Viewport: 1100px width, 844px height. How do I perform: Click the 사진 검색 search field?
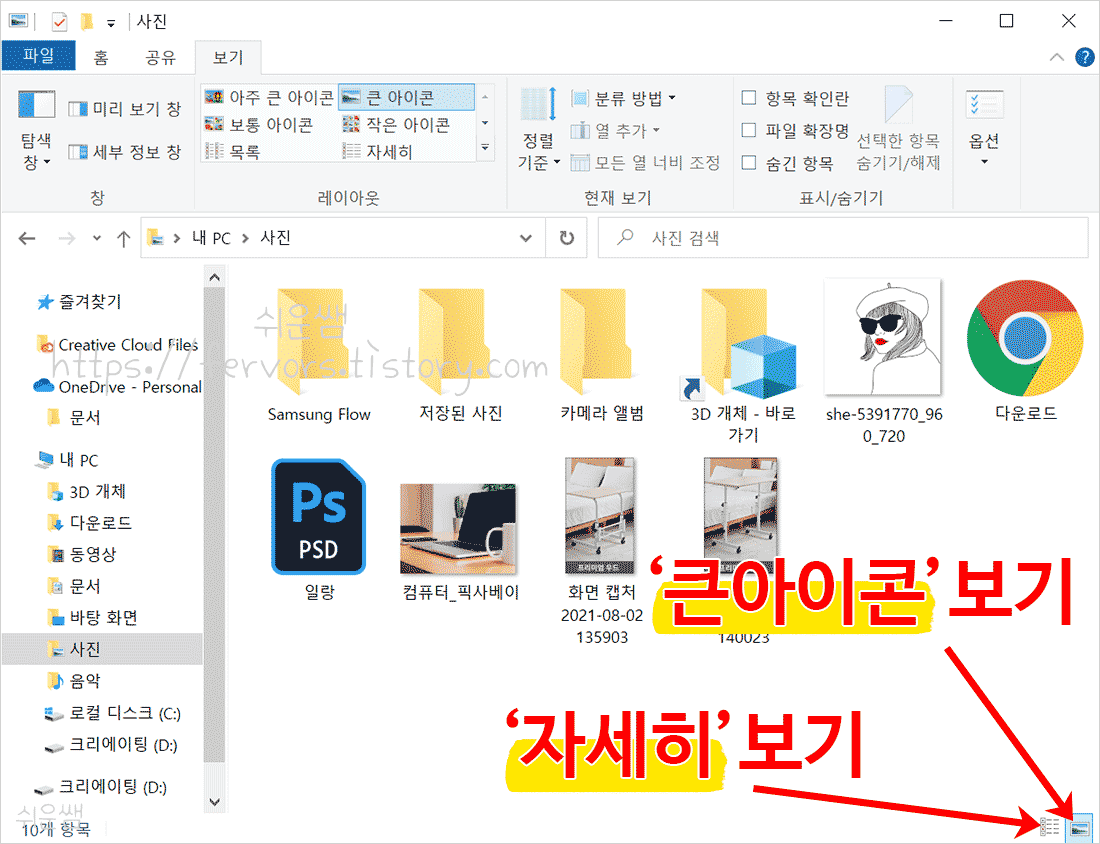(x=843, y=239)
